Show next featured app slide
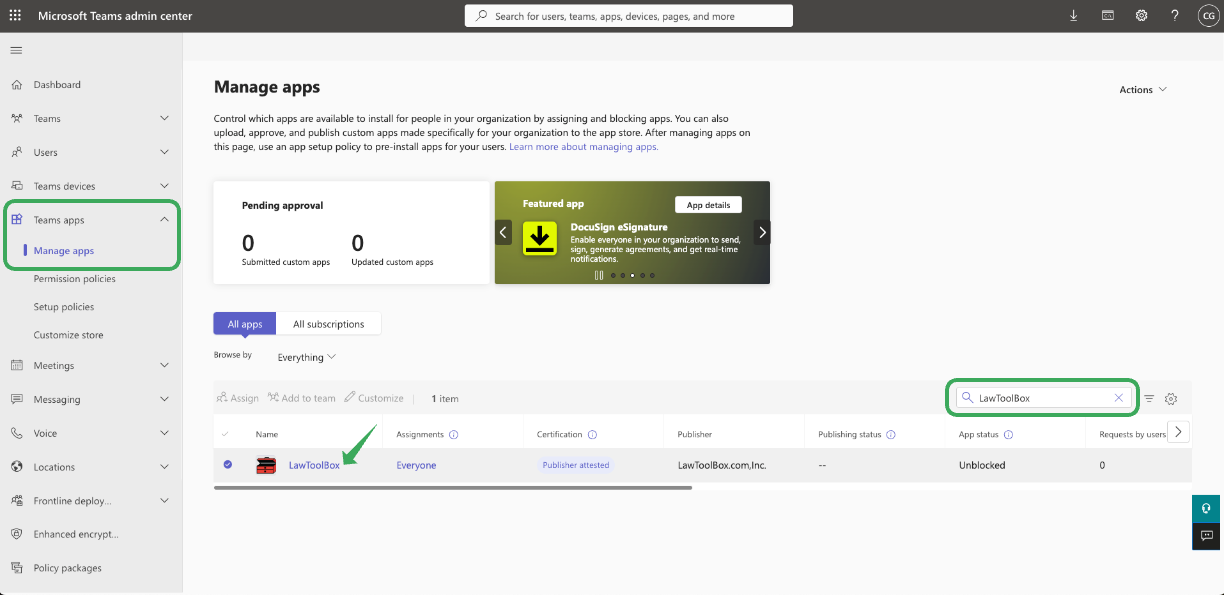The height and width of the screenshot is (595, 1224). (762, 232)
